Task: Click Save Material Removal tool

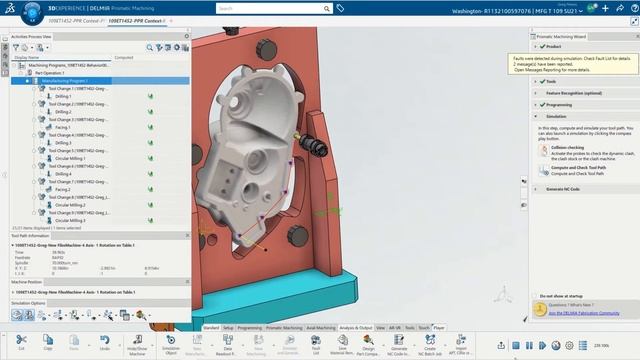Action: [x=342, y=345]
